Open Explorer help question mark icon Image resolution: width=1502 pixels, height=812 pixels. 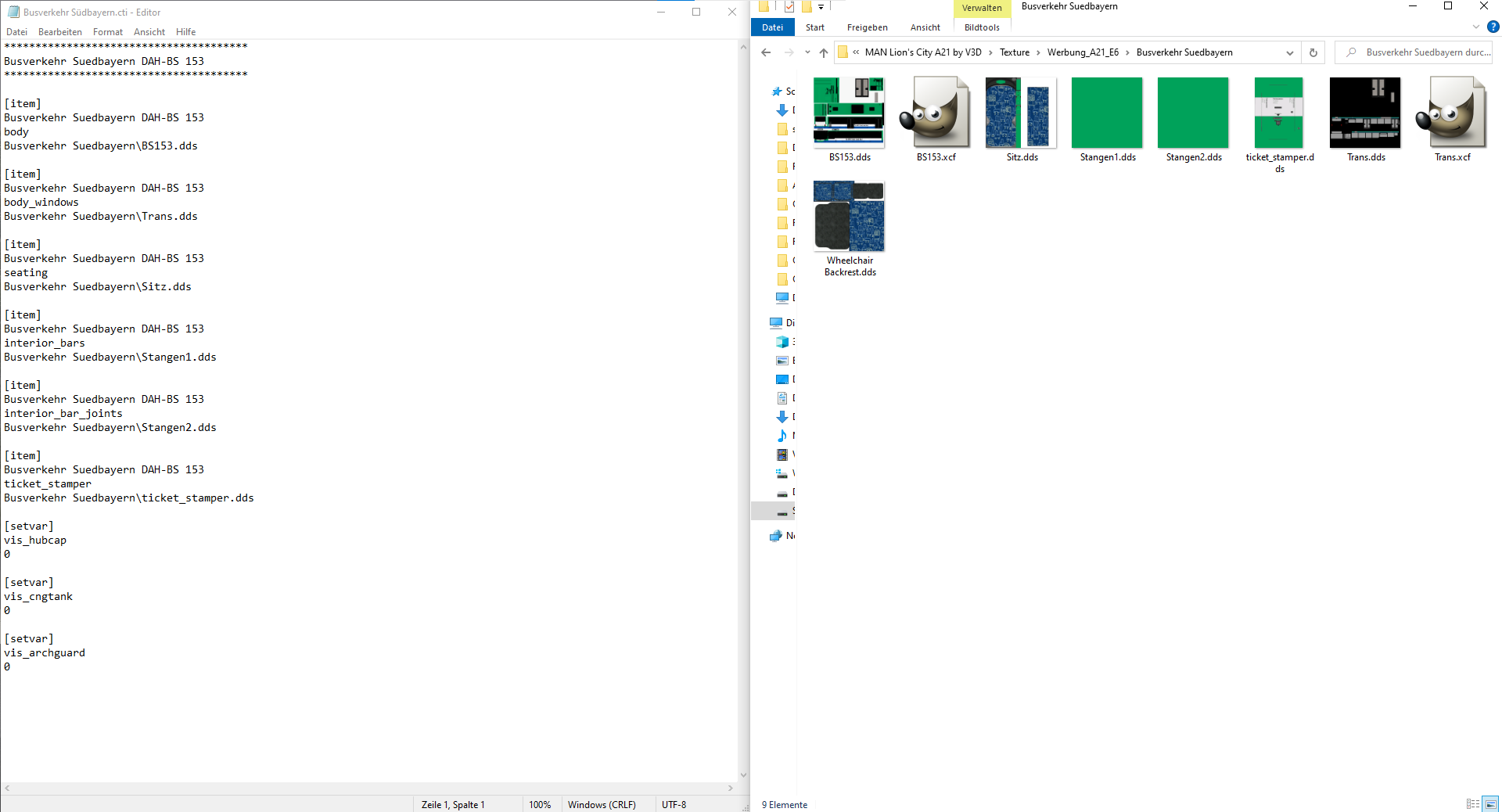point(1493,27)
